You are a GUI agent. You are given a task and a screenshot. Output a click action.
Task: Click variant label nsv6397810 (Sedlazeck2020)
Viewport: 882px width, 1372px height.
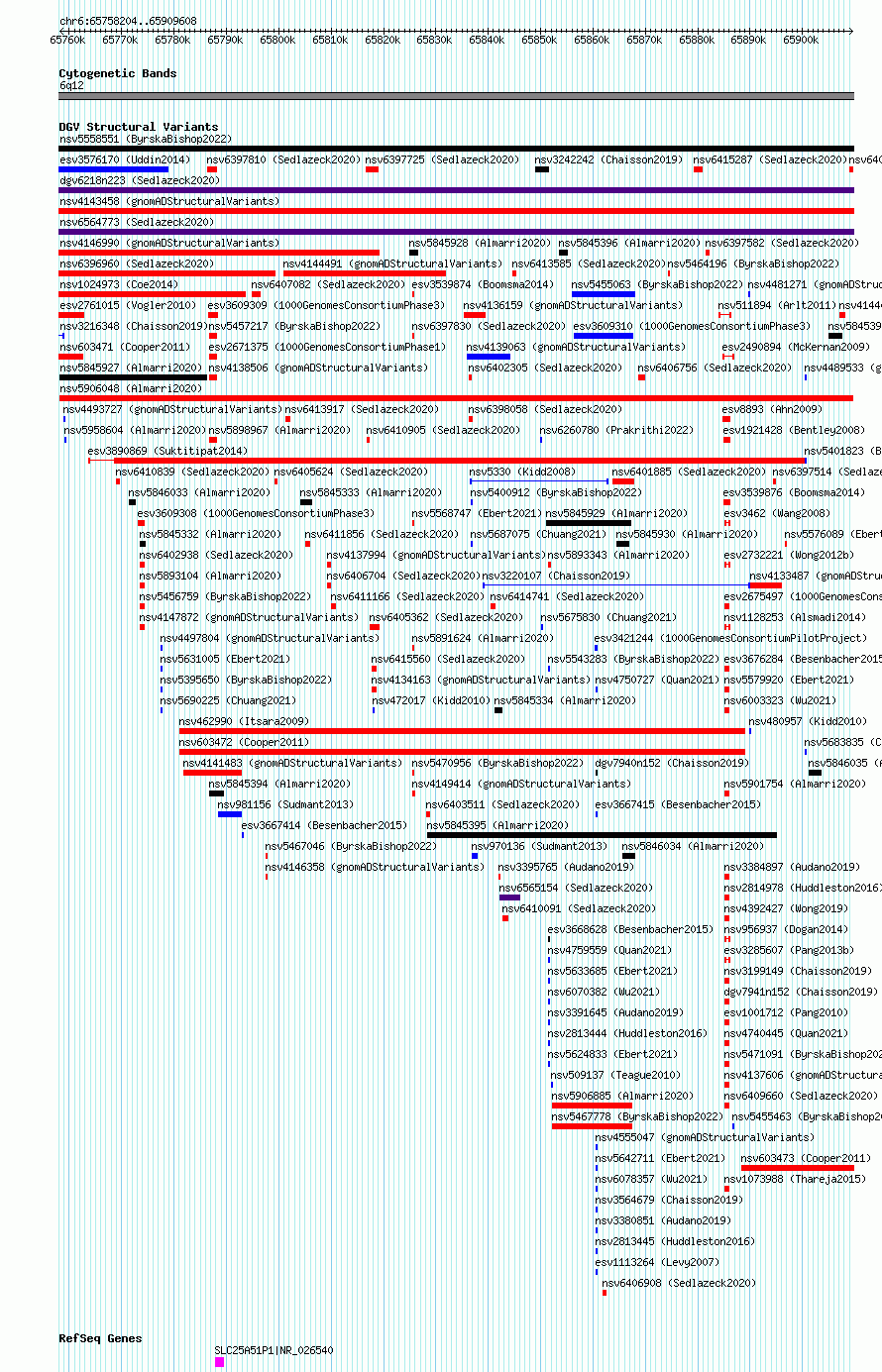tap(283, 159)
